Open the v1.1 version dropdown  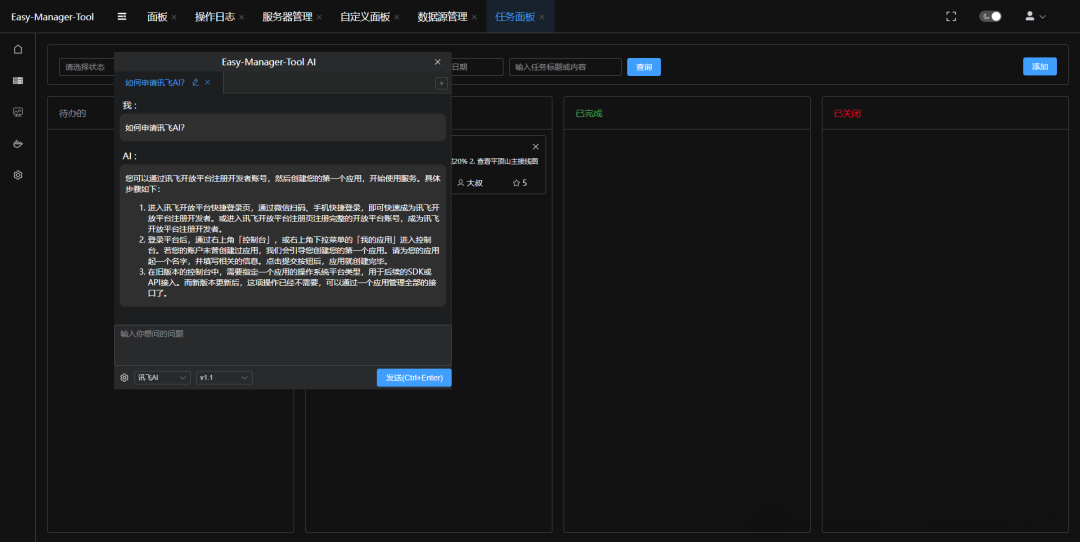tap(224, 378)
